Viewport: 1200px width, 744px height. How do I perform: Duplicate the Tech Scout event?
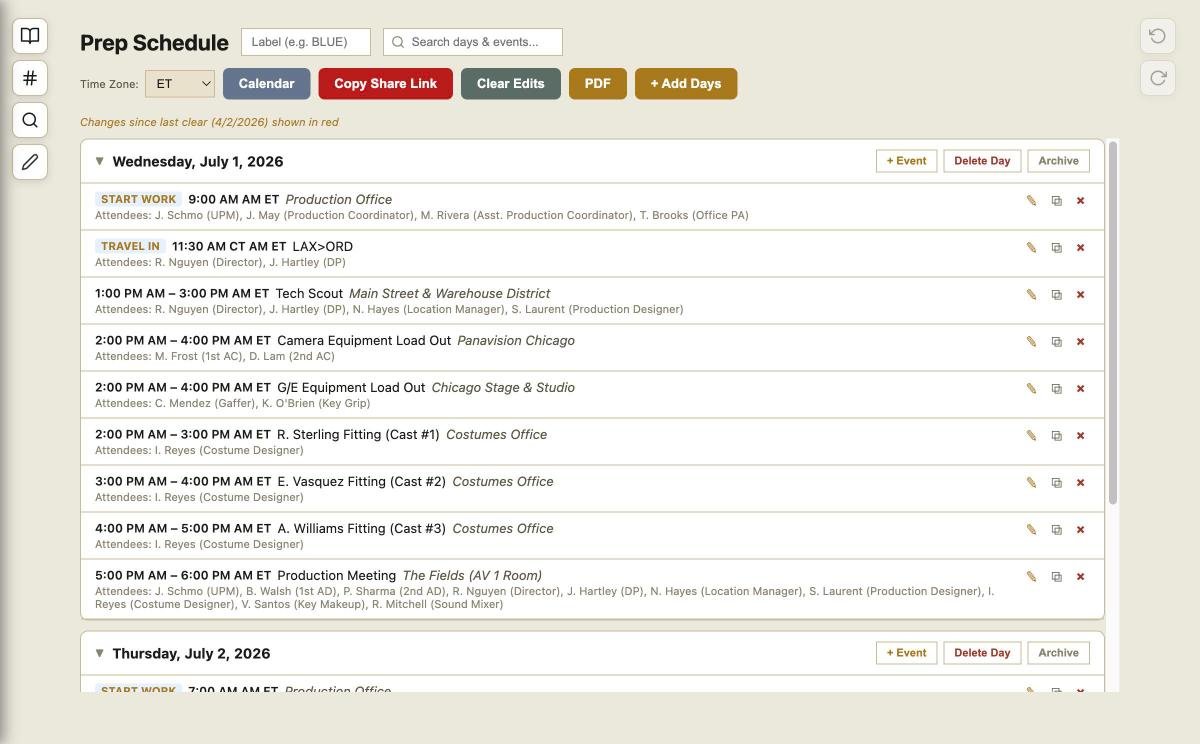pos(1056,295)
